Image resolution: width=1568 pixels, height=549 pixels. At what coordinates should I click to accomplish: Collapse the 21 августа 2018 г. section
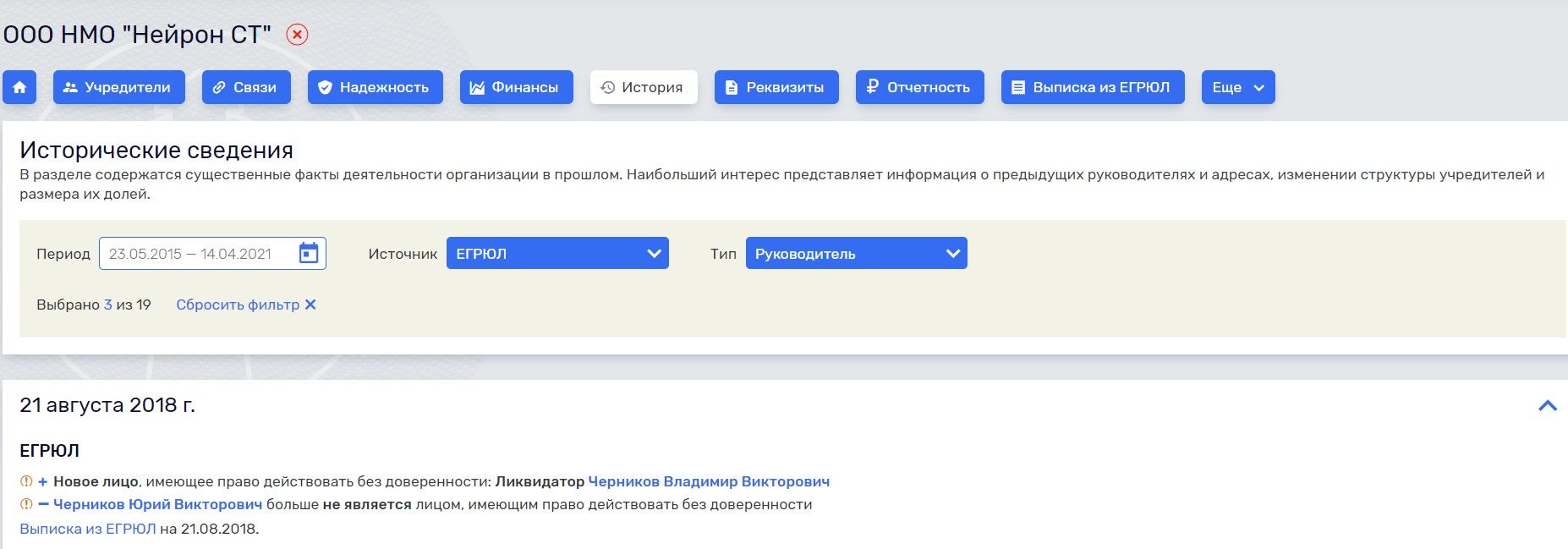click(x=1548, y=406)
